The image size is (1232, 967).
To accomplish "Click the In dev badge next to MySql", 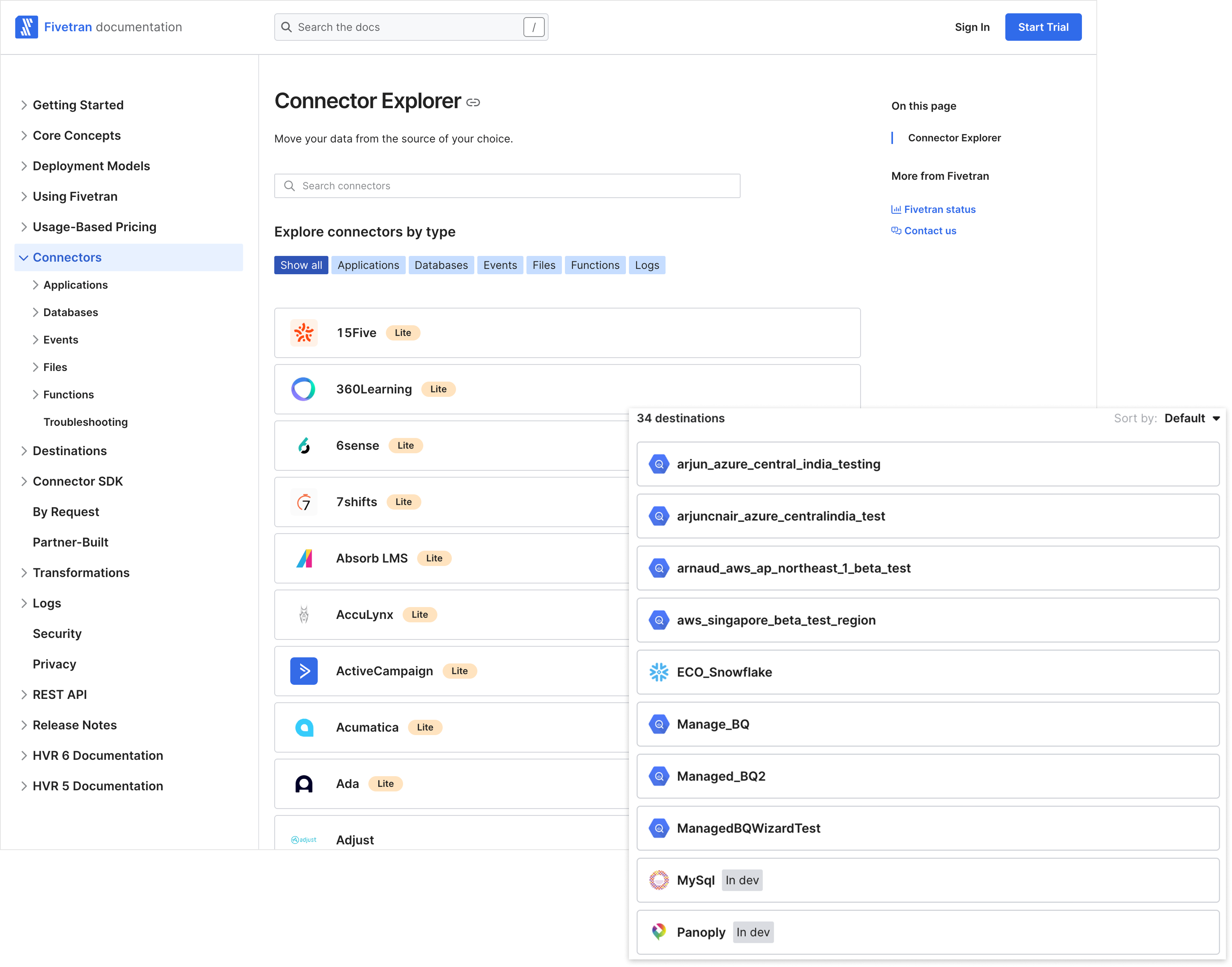I will tap(742, 881).
